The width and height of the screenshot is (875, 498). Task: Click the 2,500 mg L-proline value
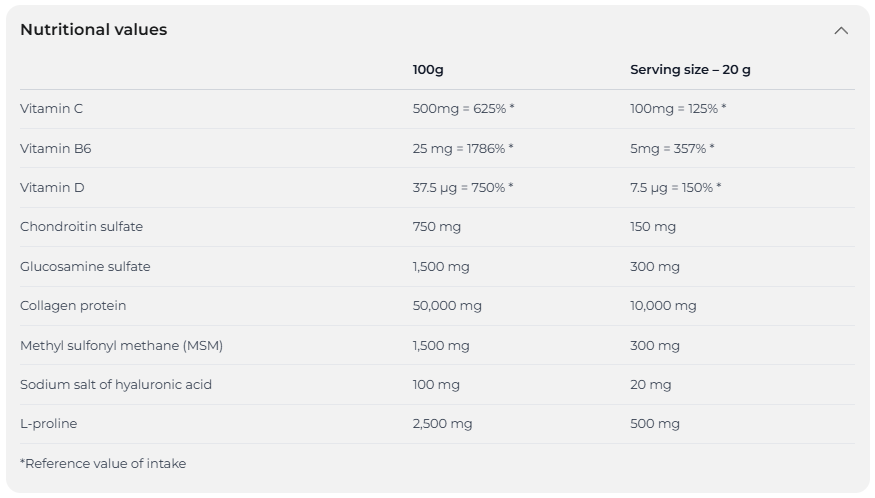442,423
